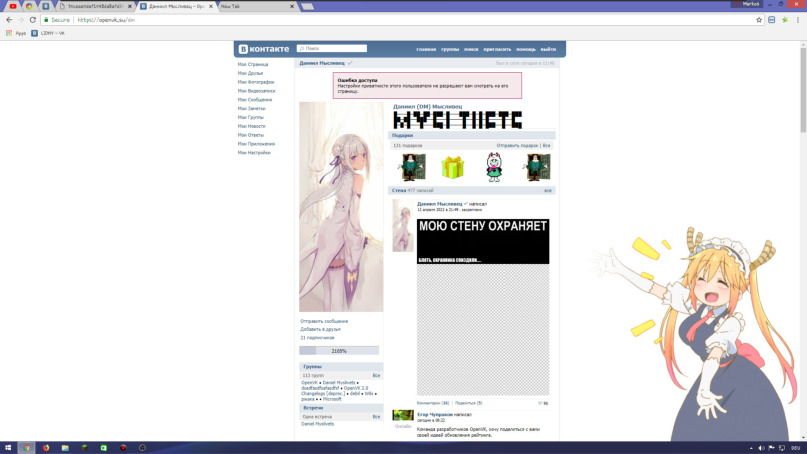This screenshot has width=807, height=454.
Task: Open Мои Настройки in sidebar
Action: (254, 153)
